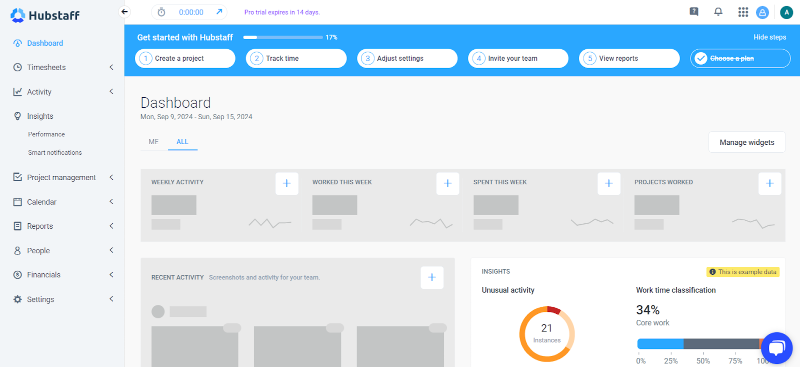800x370 pixels.
Task: Click Manage widgets button
Action: coord(747,142)
